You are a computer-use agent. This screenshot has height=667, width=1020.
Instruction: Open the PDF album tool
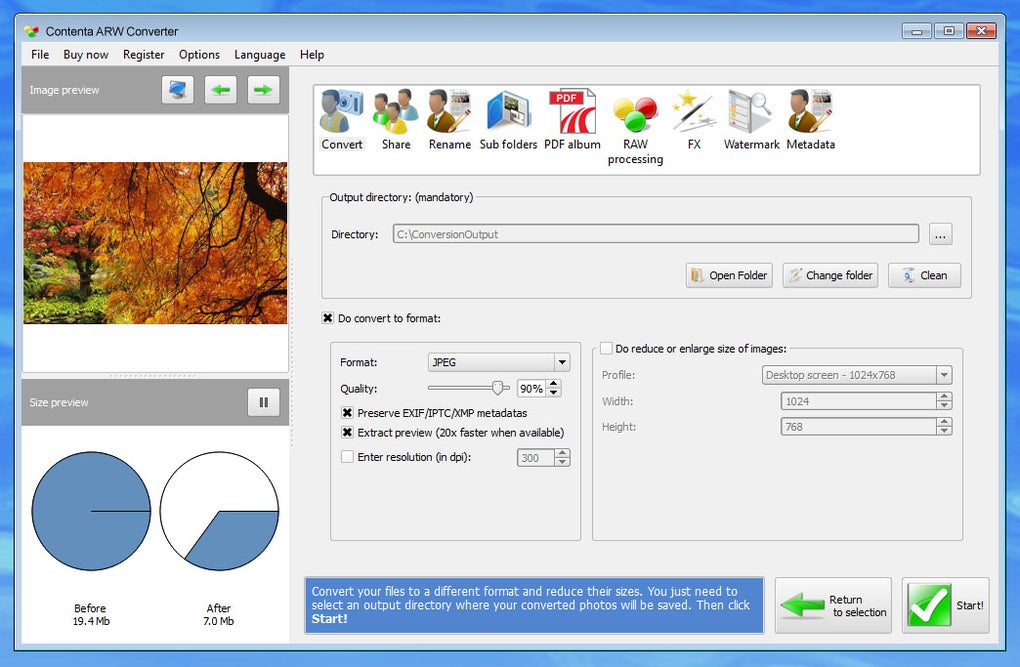(x=572, y=120)
